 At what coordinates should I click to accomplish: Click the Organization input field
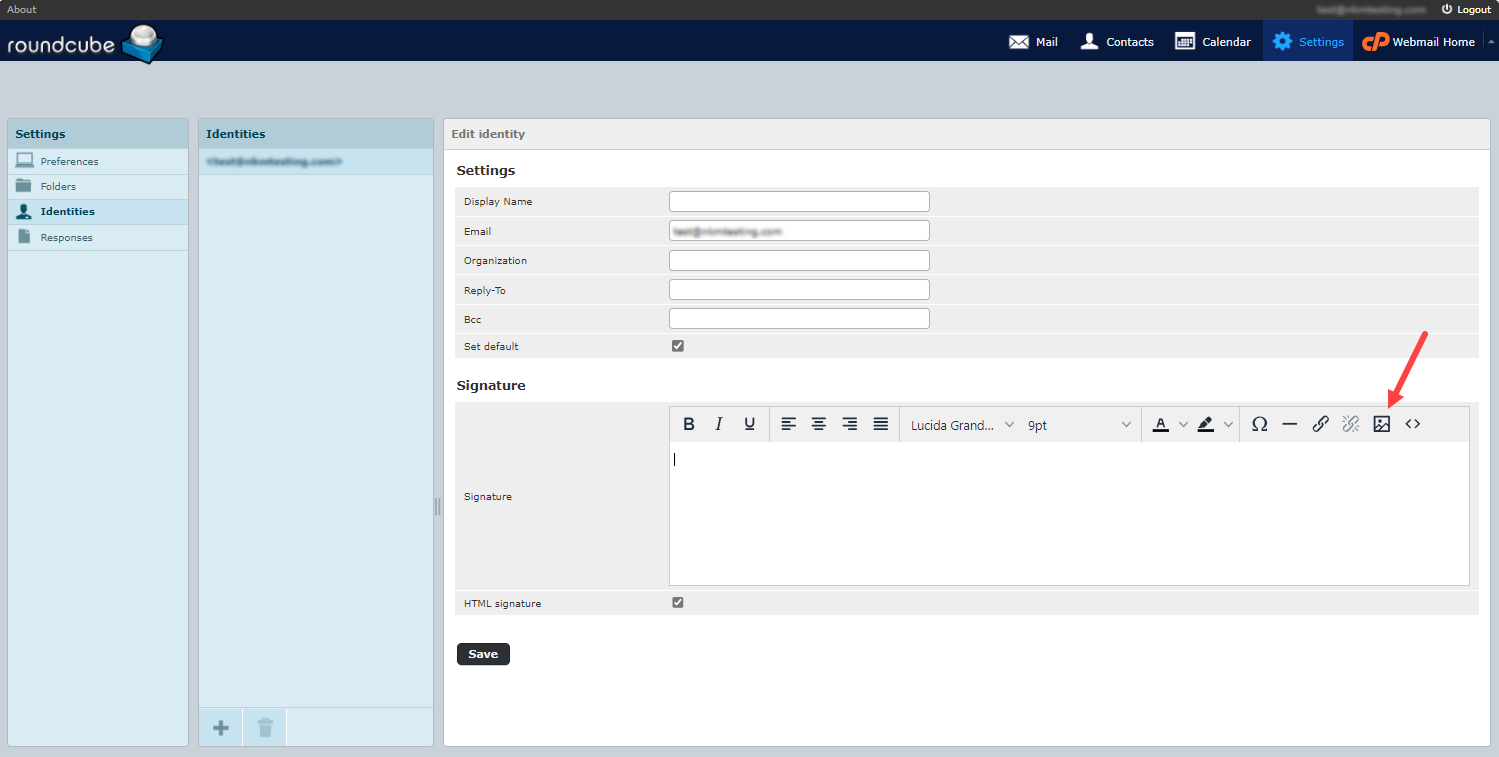click(799, 260)
